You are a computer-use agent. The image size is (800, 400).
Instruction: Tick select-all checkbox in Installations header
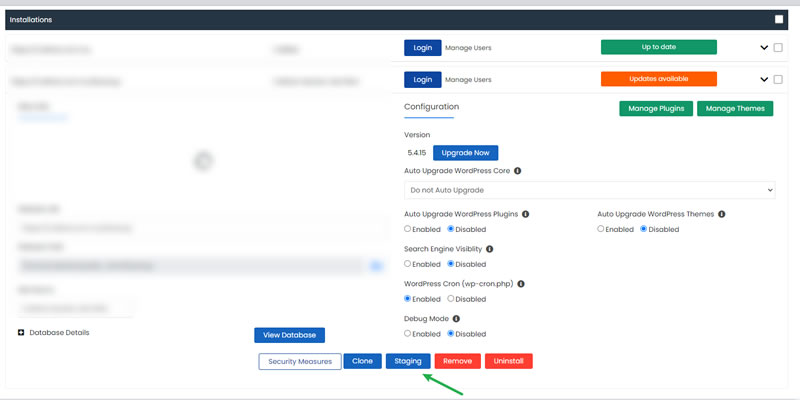(x=779, y=19)
